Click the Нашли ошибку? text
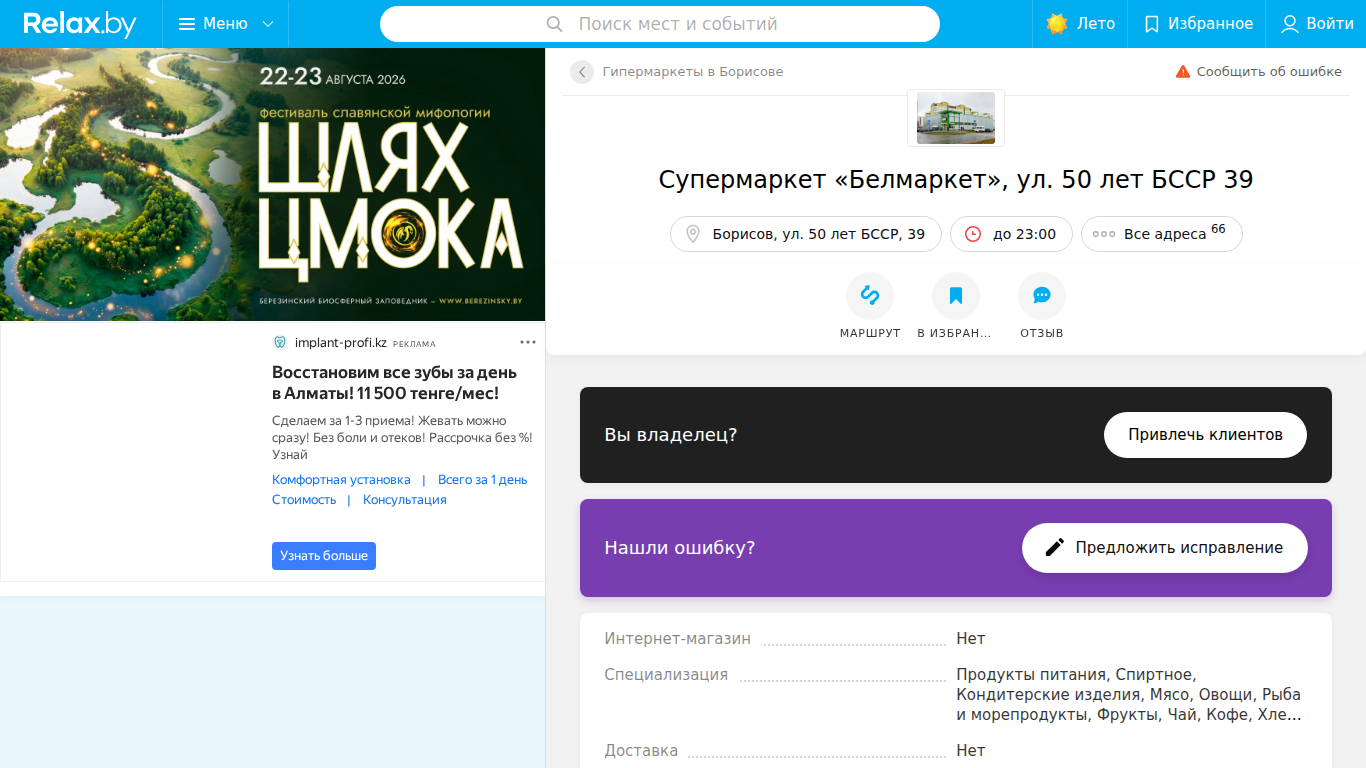 pos(680,548)
